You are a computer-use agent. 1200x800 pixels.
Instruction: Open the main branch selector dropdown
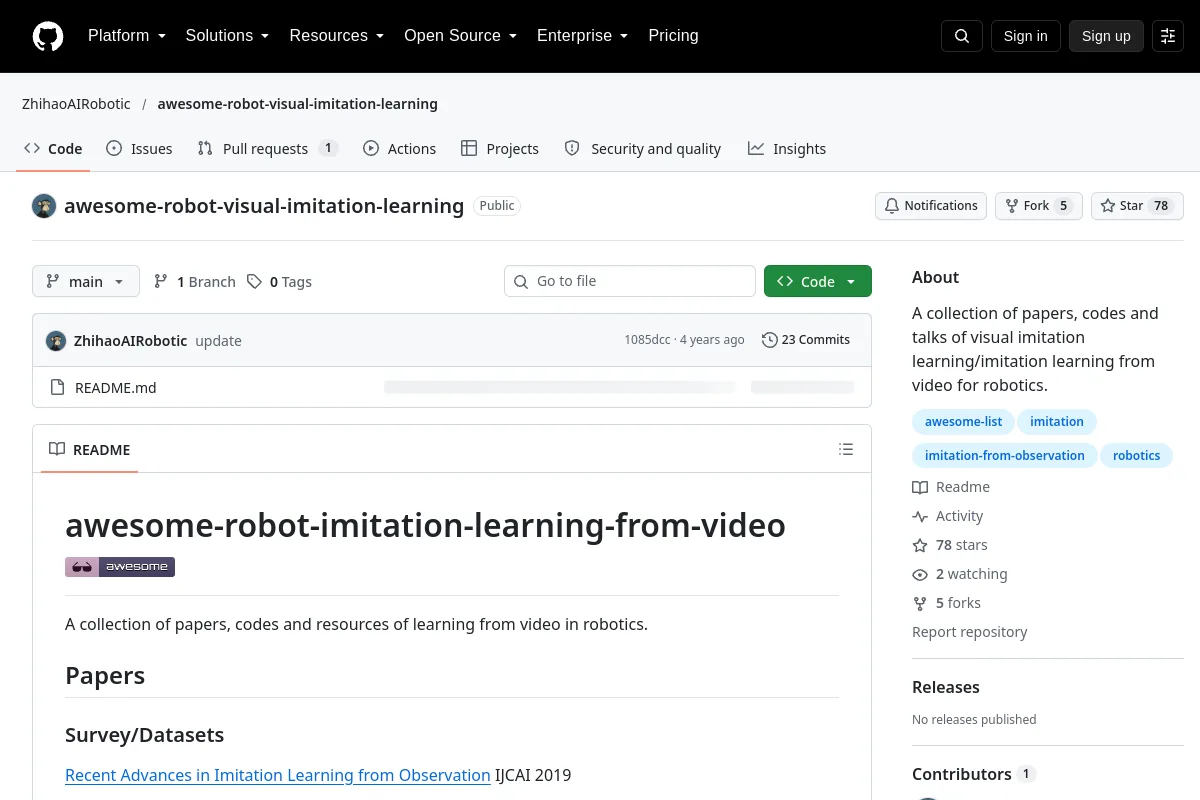(x=86, y=282)
